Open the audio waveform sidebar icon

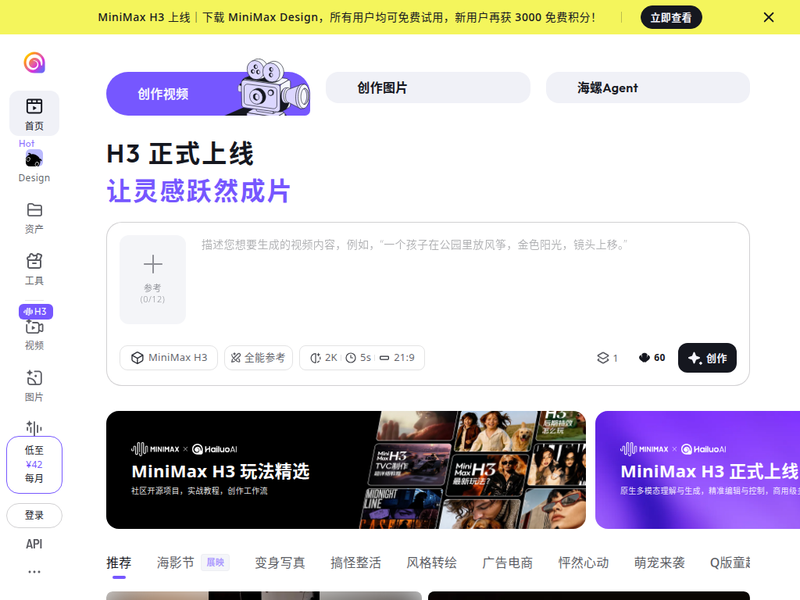click(x=34, y=428)
